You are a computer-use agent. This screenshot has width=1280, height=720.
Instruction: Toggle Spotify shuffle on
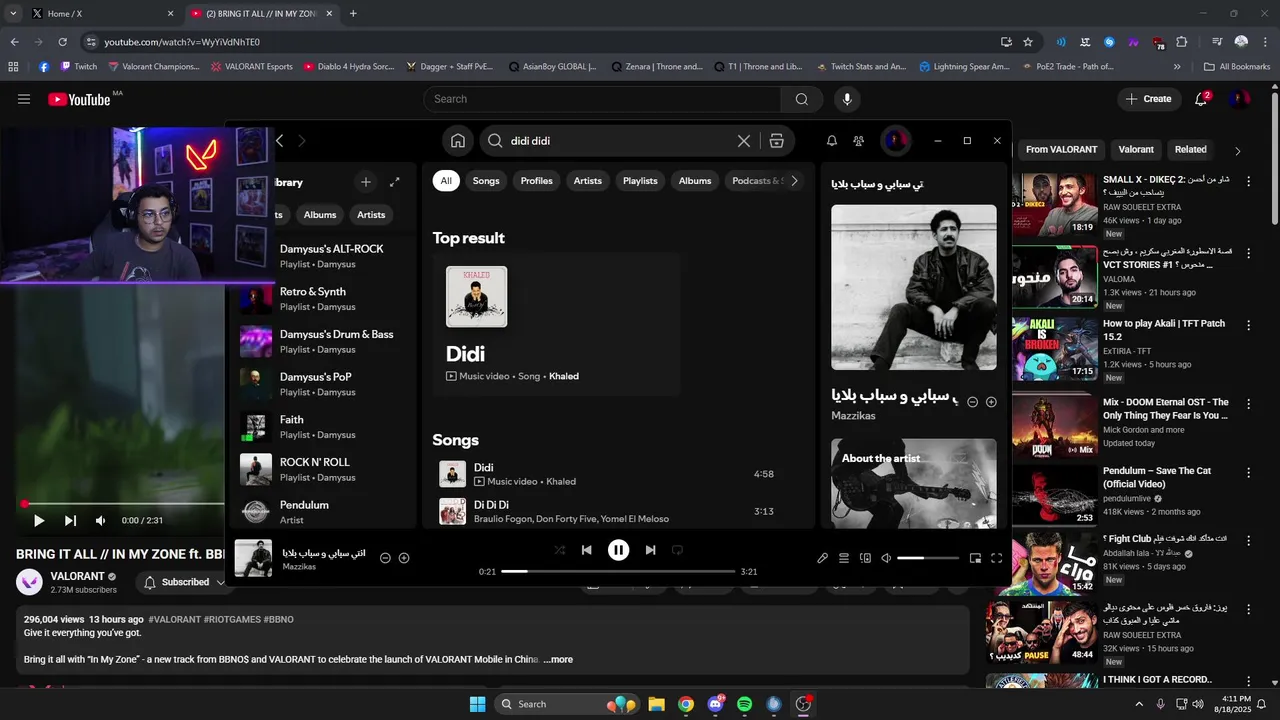[x=559, y=550]
